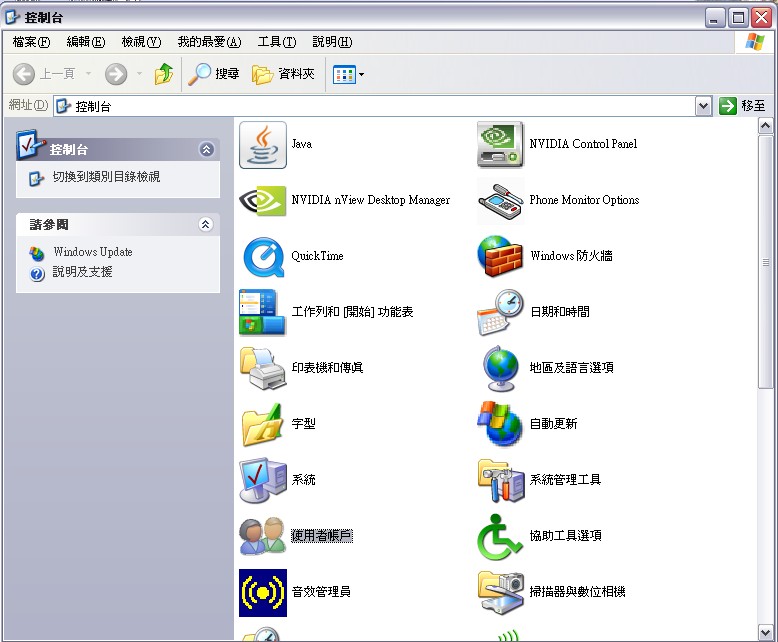778x642 pixels.
Task: Select the Windows 防火牆 text label
Action: 571,256
